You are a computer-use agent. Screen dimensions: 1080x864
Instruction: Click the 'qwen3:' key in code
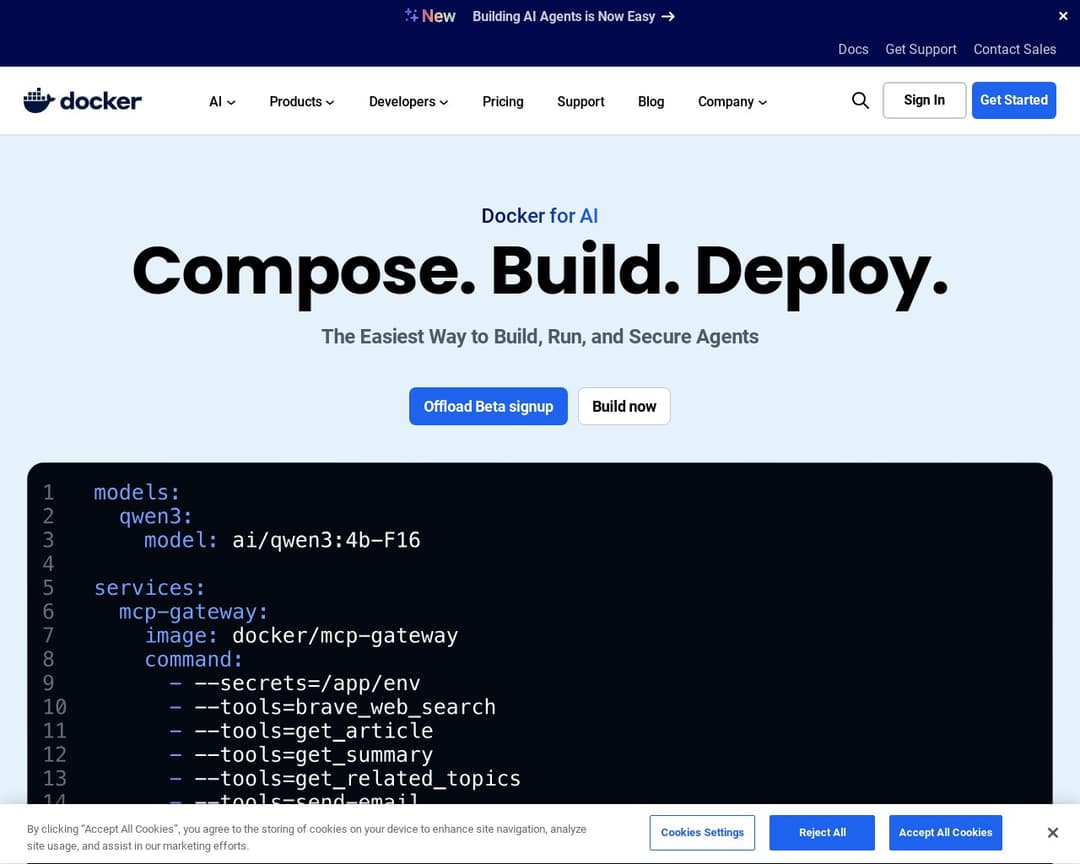(156, 516)
